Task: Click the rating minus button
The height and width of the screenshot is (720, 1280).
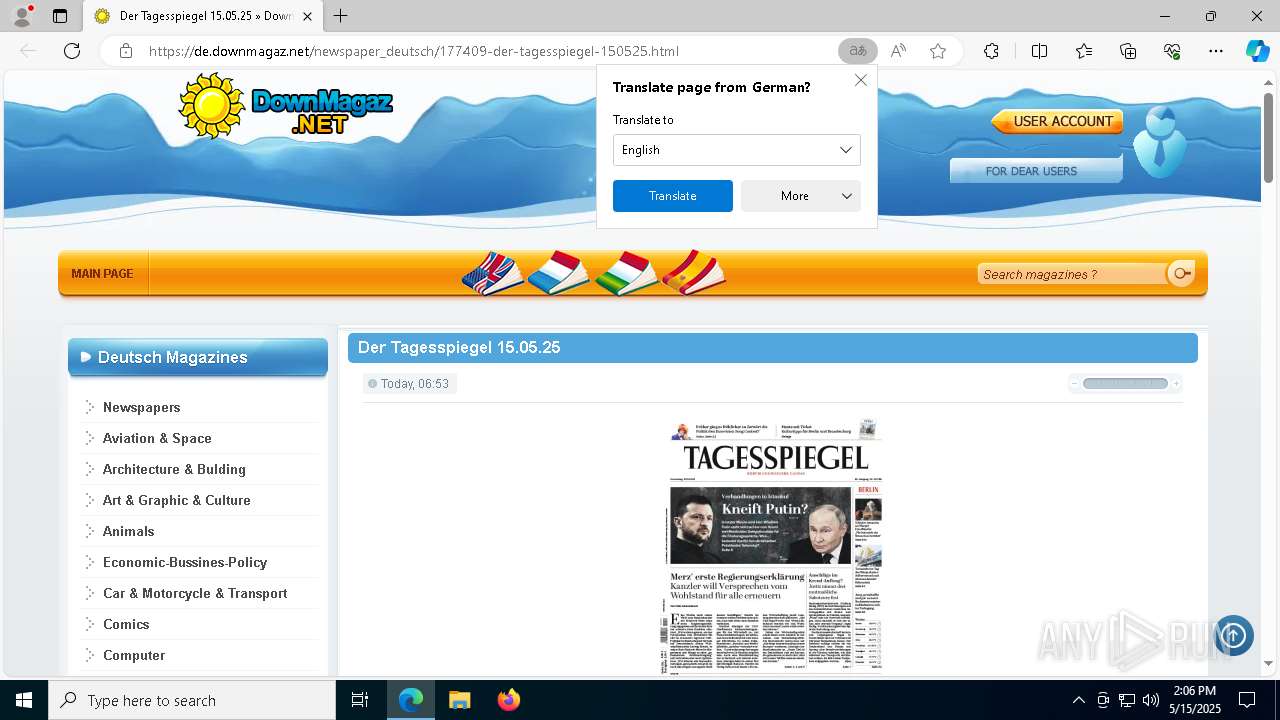Action: pyautogui.click(x=1075, y=383)
